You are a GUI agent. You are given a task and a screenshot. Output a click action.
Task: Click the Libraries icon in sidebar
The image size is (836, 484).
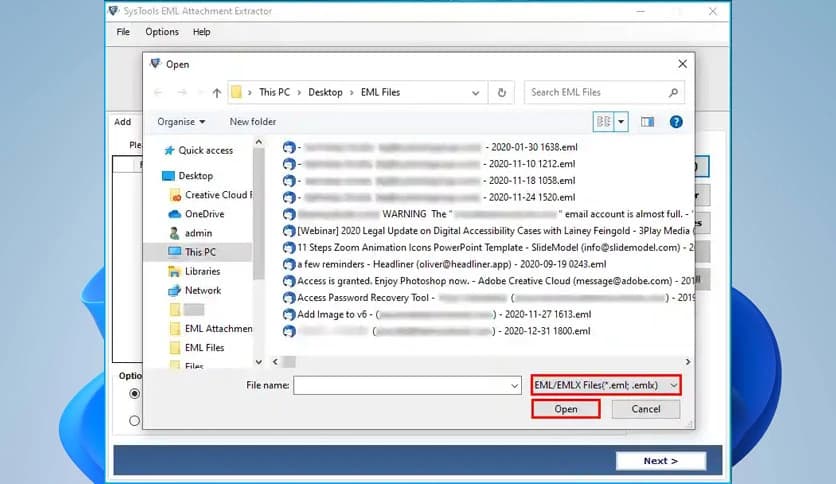[174, 272]
